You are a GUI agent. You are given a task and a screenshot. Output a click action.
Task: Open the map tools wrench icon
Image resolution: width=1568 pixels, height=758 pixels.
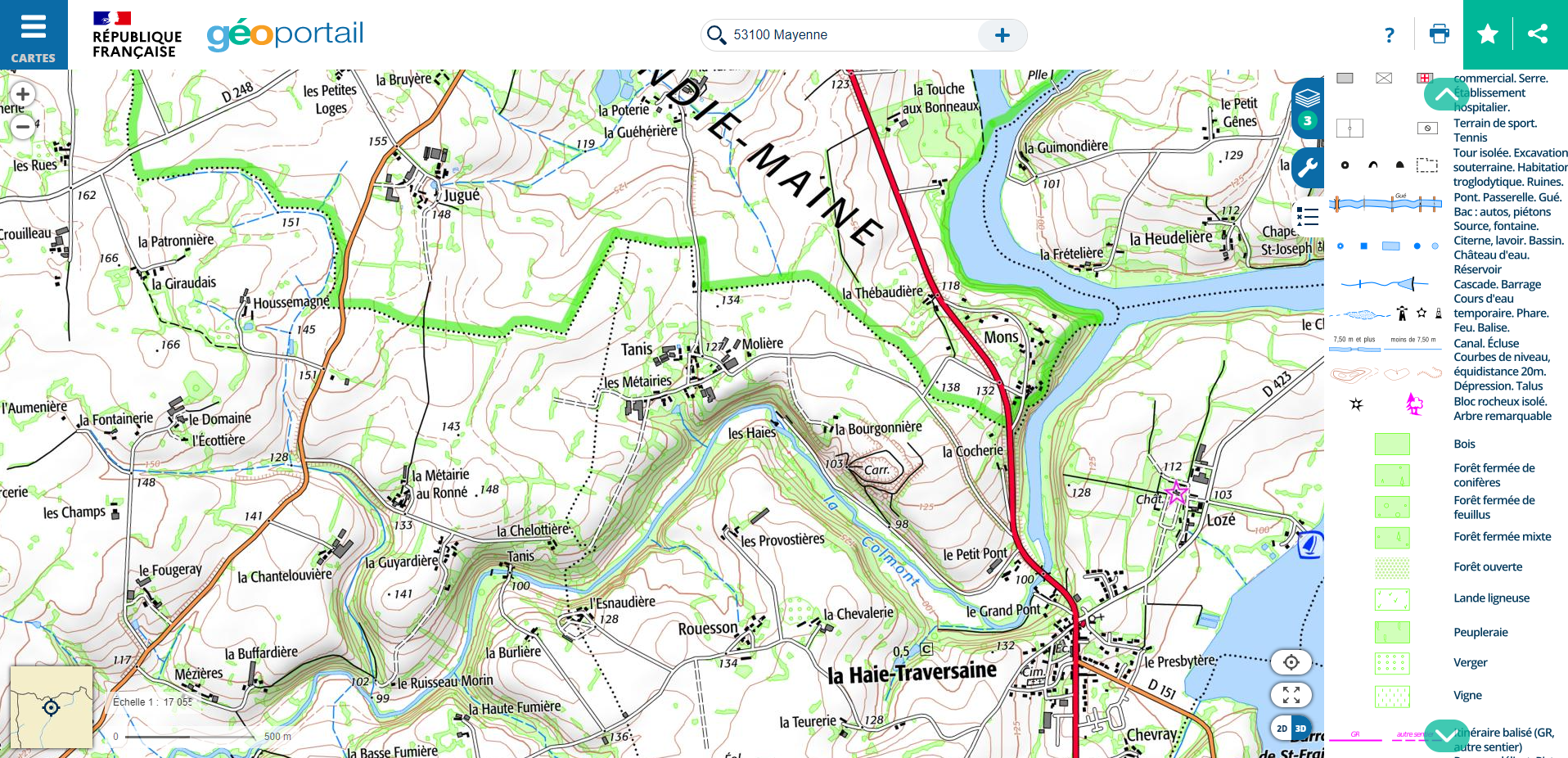point(1308,169)
